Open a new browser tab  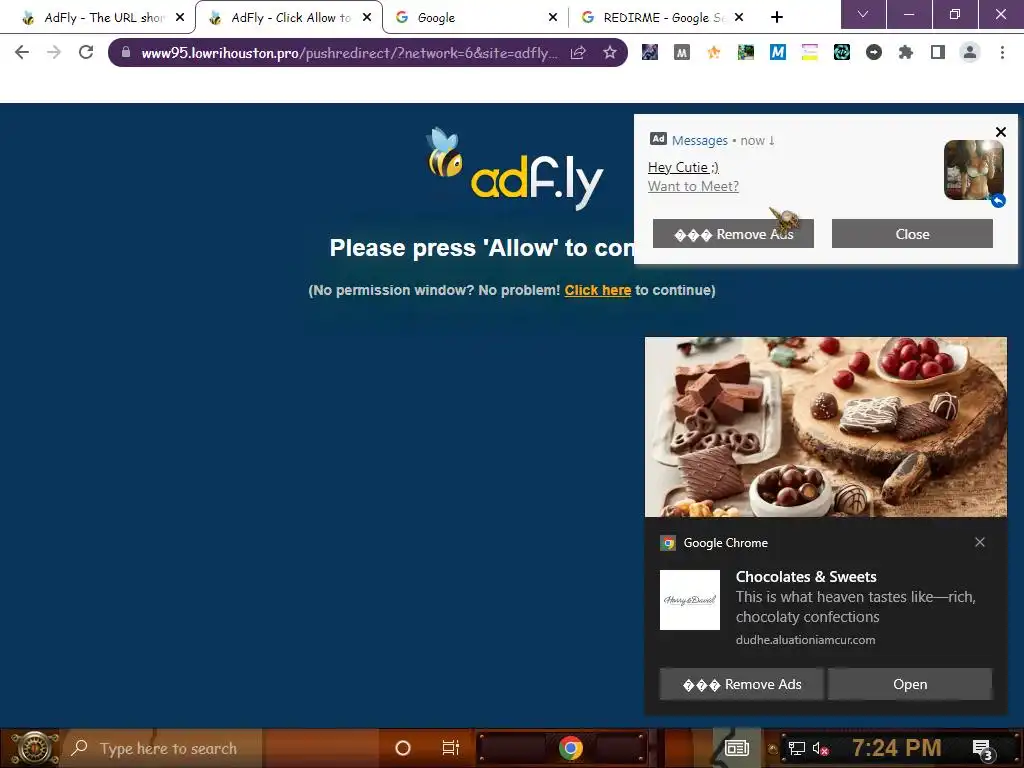[x=776, y=18]
